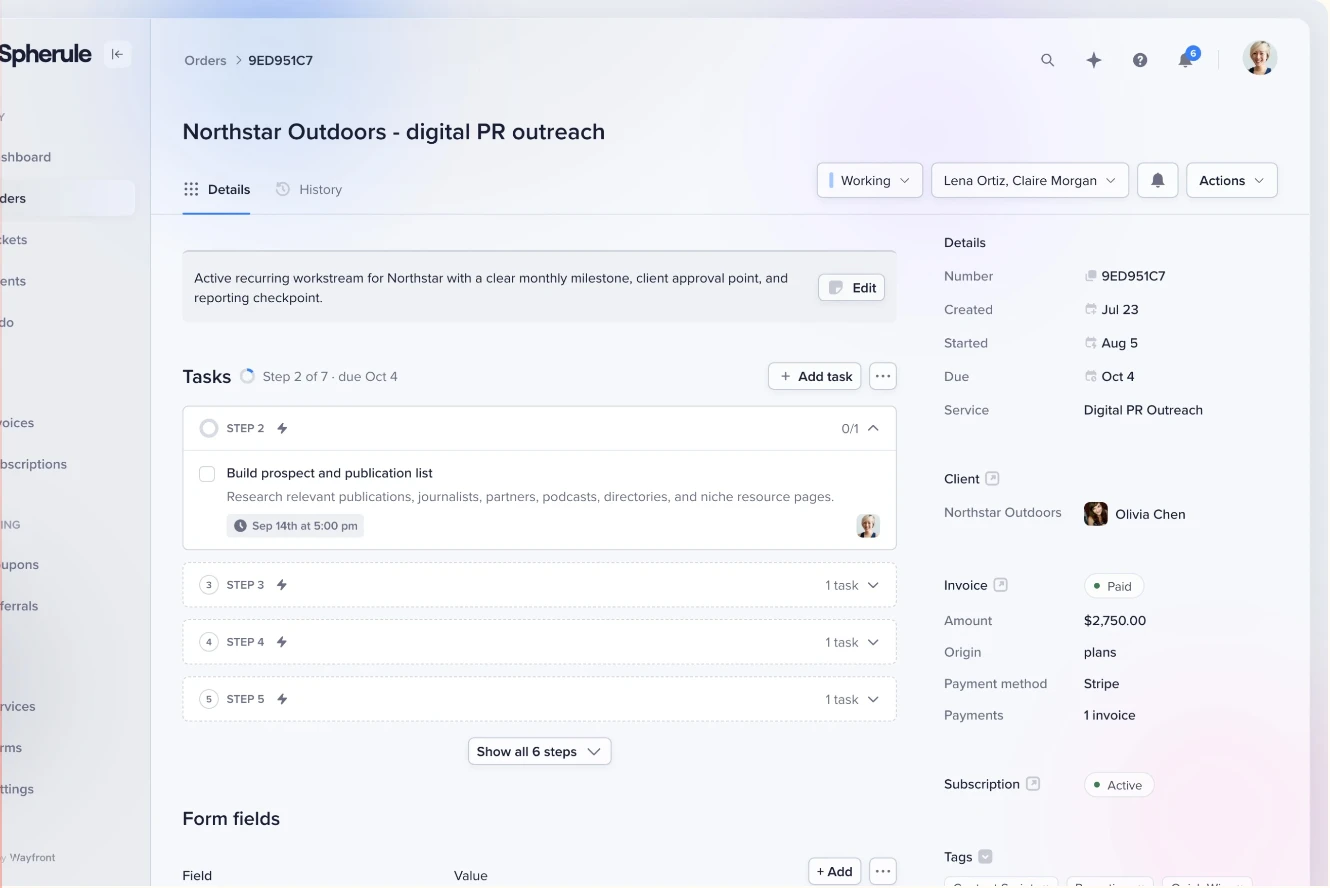Mark Step 2 circle as complete
The image size is (1330, 888).
coord(209,428)
